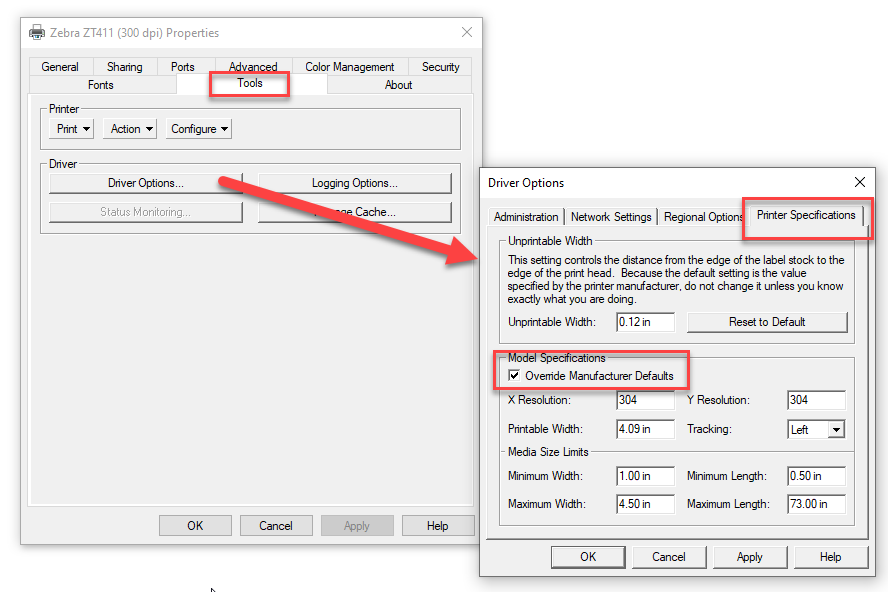Click the Minimum Length field

pyautogui.click(x=816, y=476)
